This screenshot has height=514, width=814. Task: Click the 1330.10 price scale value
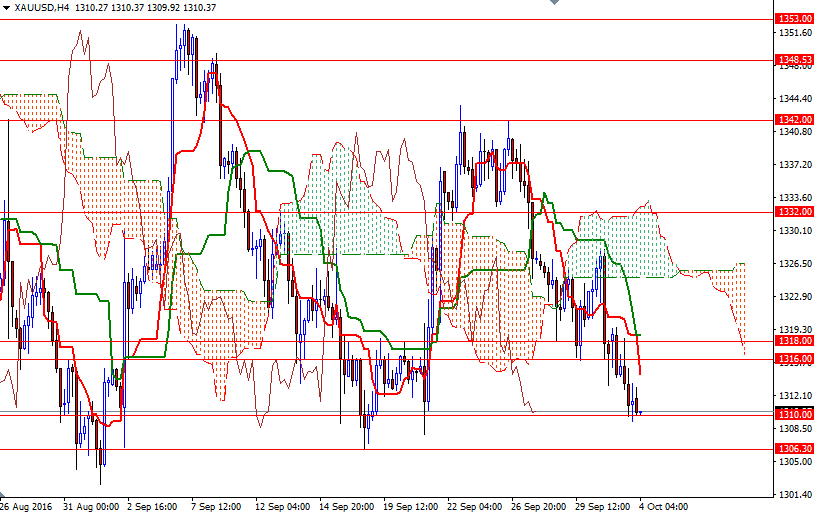(795, 231)
